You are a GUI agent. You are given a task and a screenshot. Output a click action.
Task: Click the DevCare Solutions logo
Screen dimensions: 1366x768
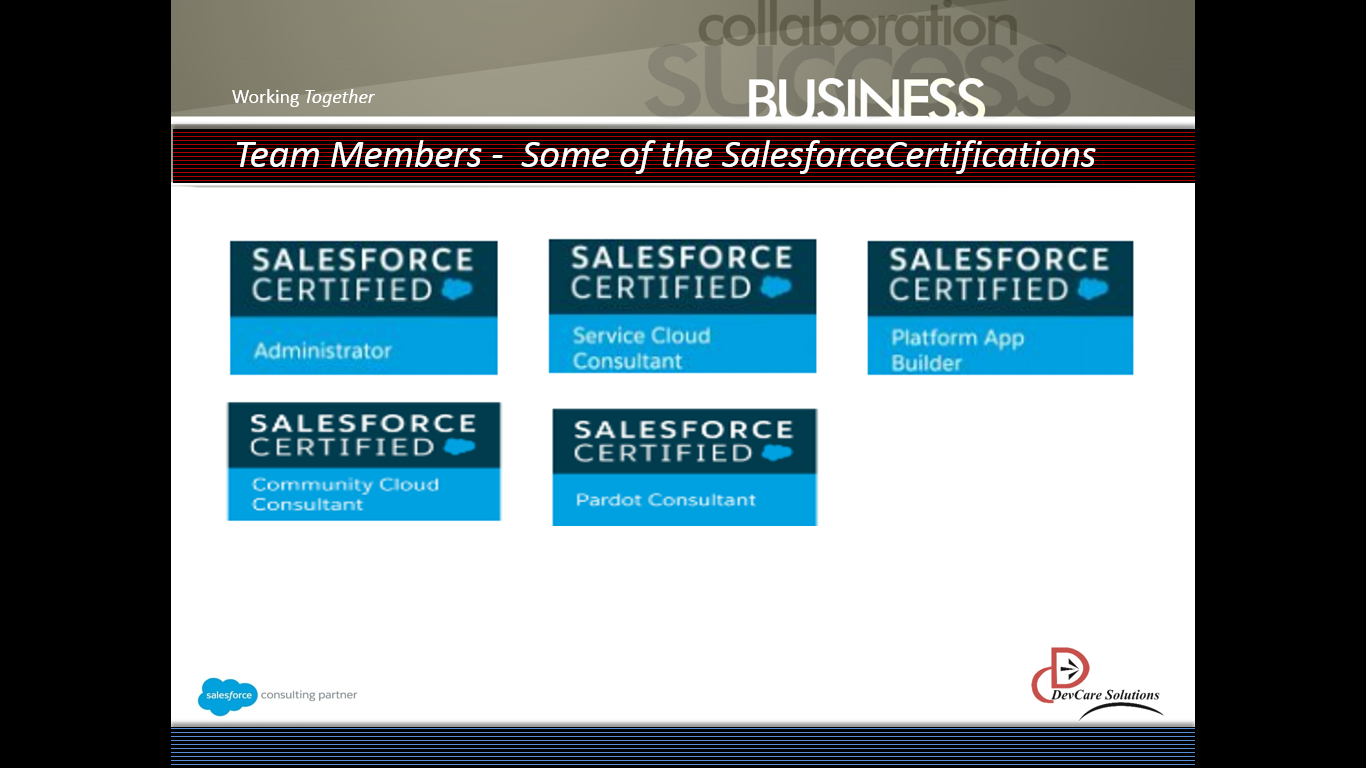1097,682
